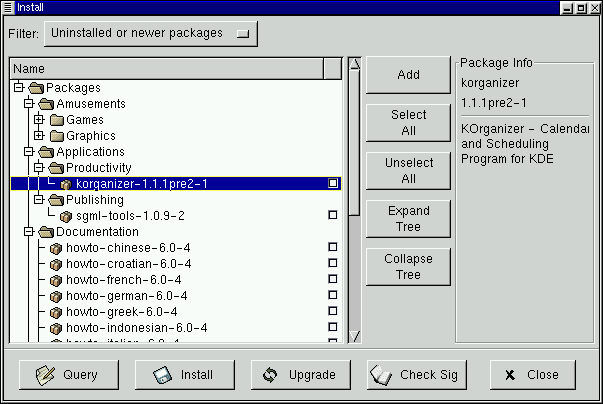This screenshot has width=603, height=404.
Task: Click the package icon for howto-chinese-6.0-4
Action: point(56,248)
